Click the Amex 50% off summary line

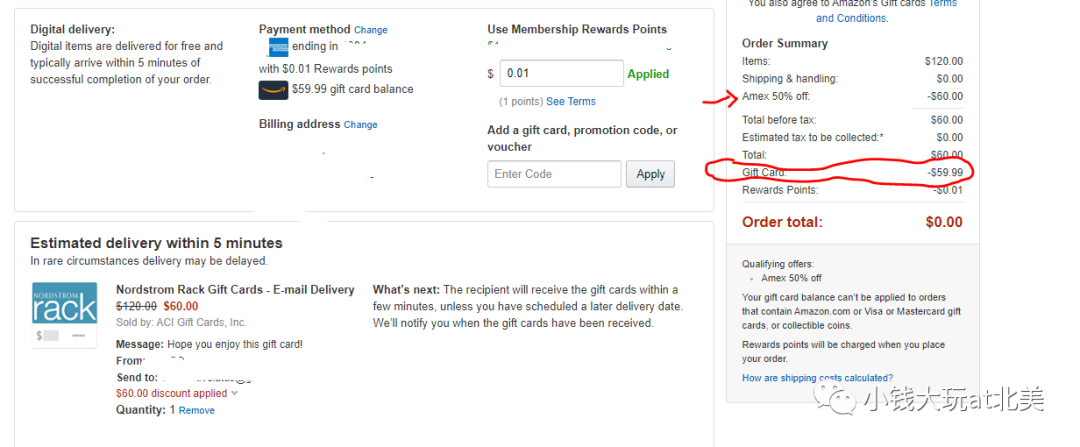pos(853,96)
